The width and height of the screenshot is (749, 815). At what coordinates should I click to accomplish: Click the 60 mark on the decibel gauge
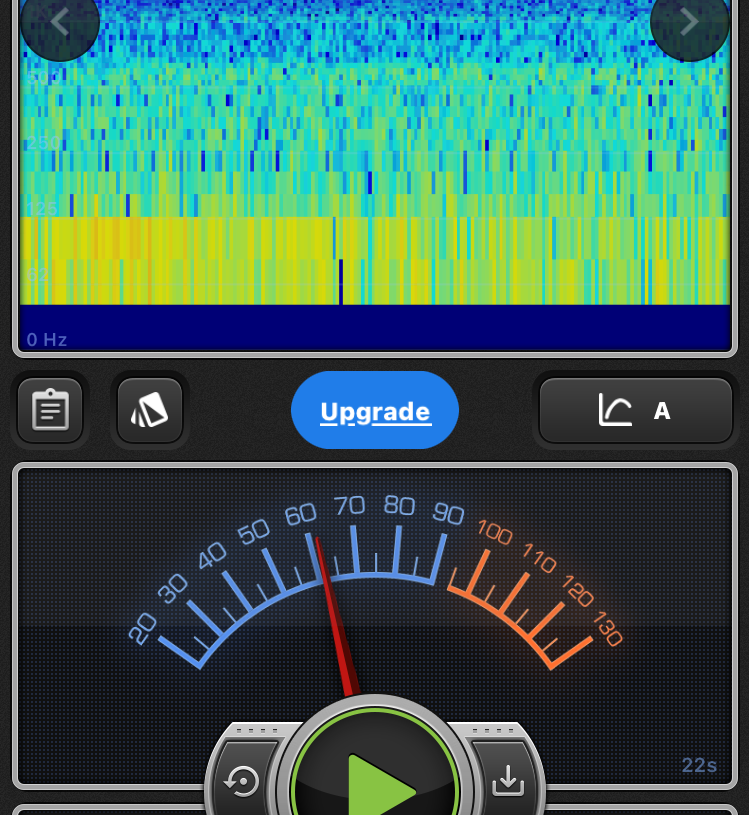(x=300, y=515)
